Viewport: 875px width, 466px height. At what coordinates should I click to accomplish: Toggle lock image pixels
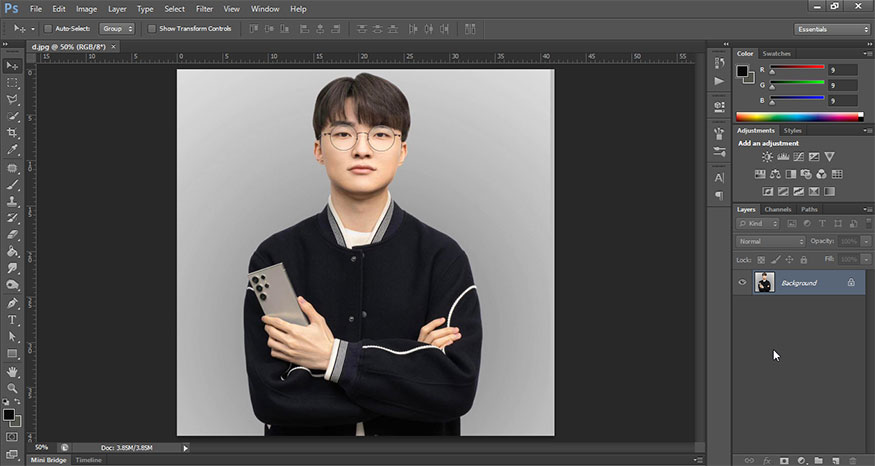tap(775, 260)
